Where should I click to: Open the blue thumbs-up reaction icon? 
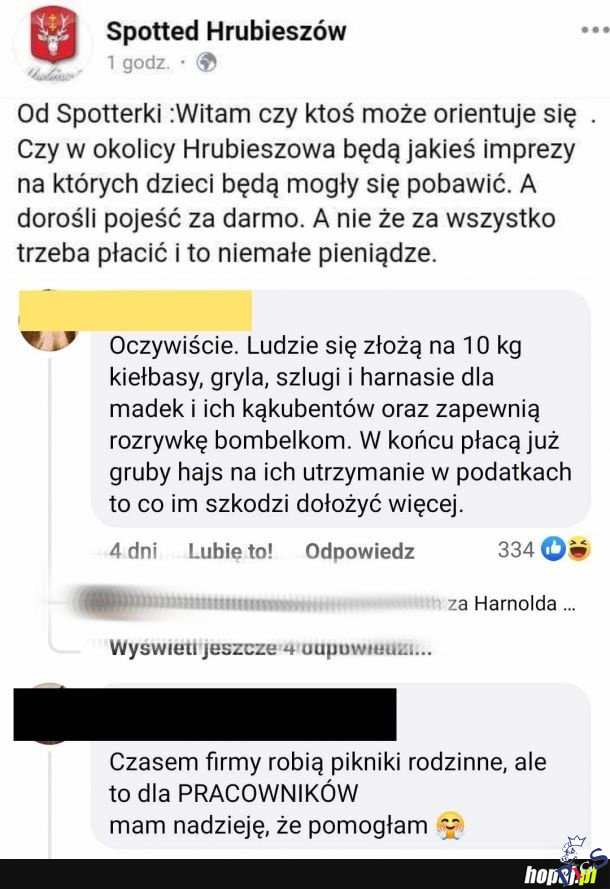click(x=553, y=549)
